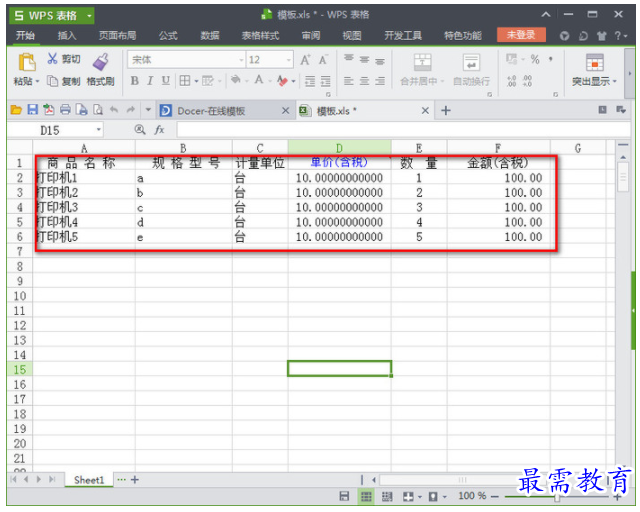
Task: Toggle Italic formatting
Action: click(150, 81)
